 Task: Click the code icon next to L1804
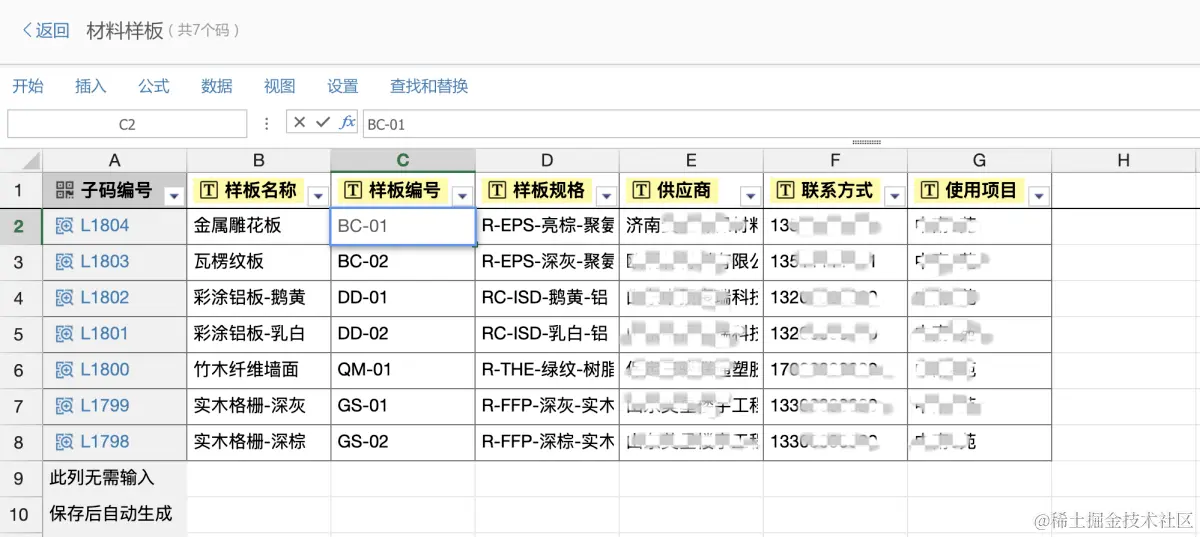pos(65,226)
